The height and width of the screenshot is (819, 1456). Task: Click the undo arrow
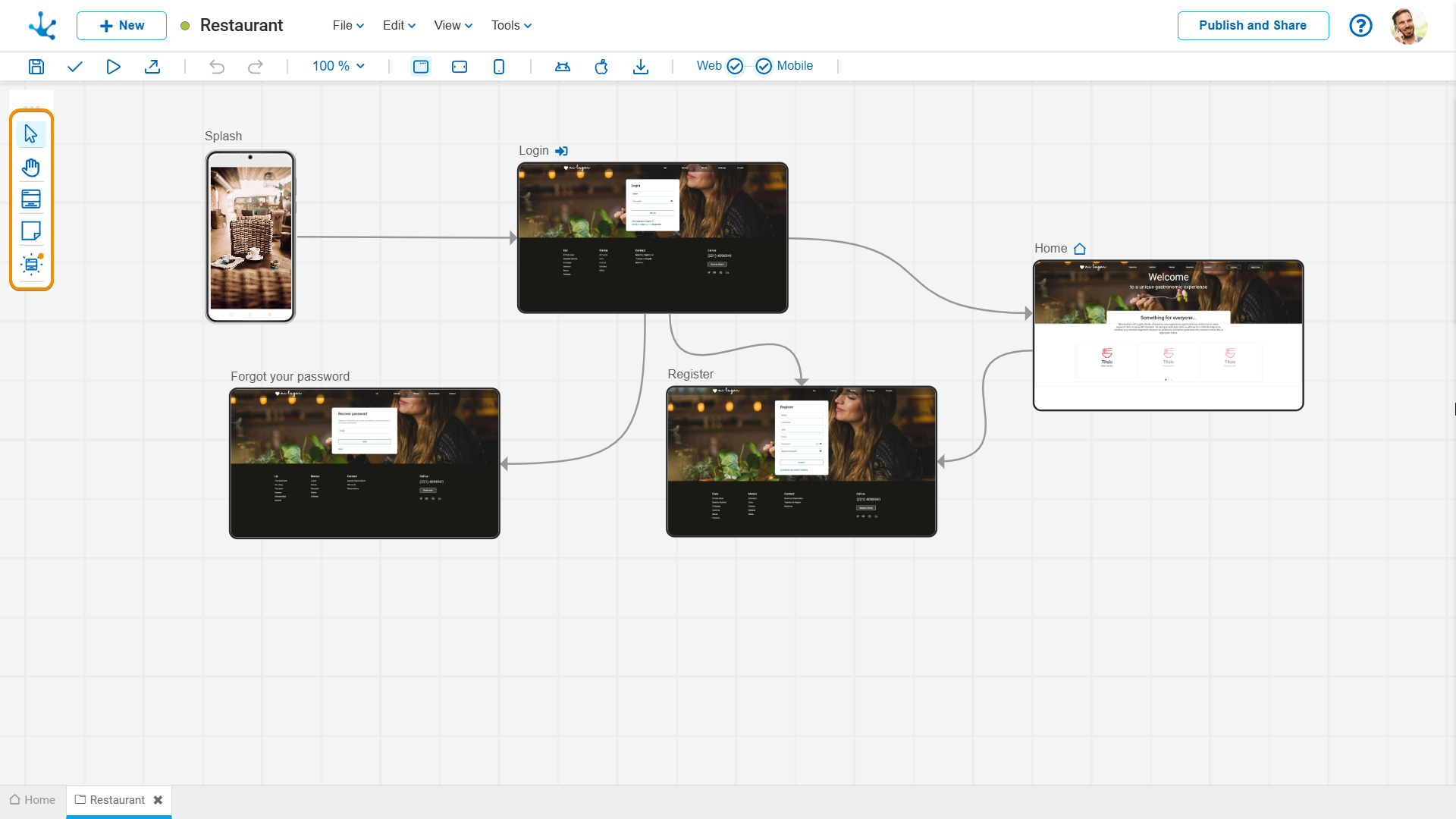tap(217, 67)
